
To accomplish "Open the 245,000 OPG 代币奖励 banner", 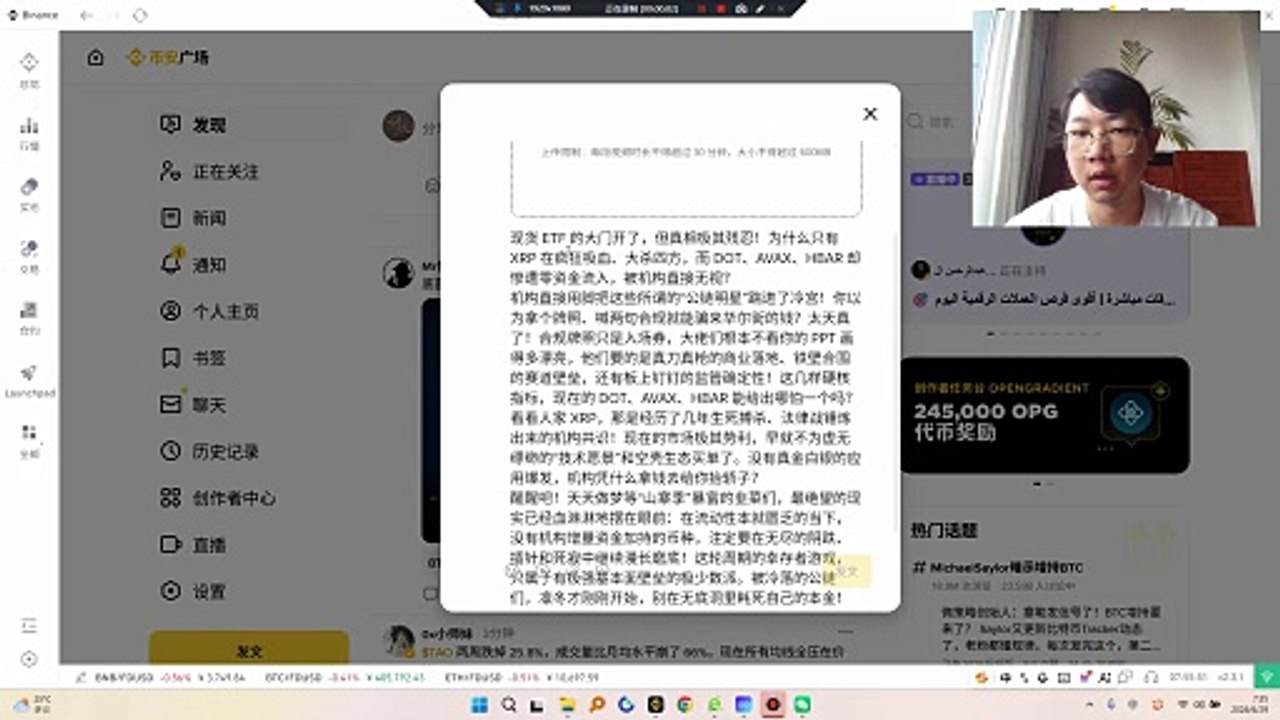I will (1045, 415).
